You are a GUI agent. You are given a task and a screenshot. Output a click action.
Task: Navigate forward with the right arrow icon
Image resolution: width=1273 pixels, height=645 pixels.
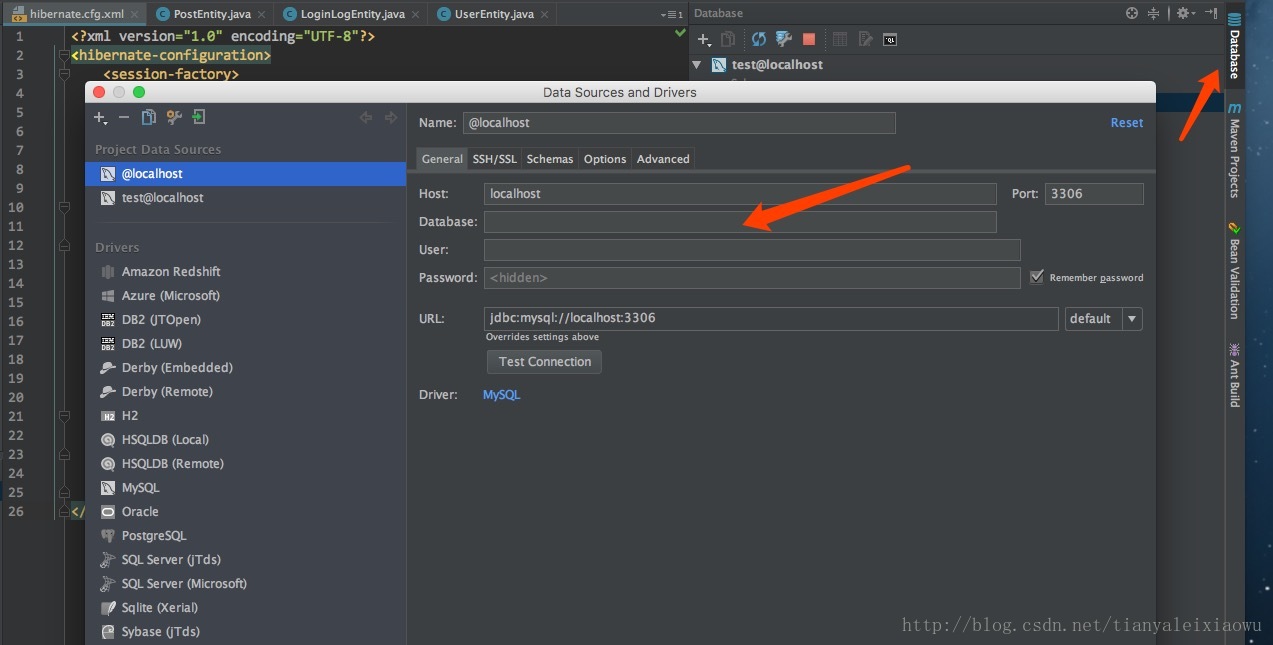click(x=391, y=118)
